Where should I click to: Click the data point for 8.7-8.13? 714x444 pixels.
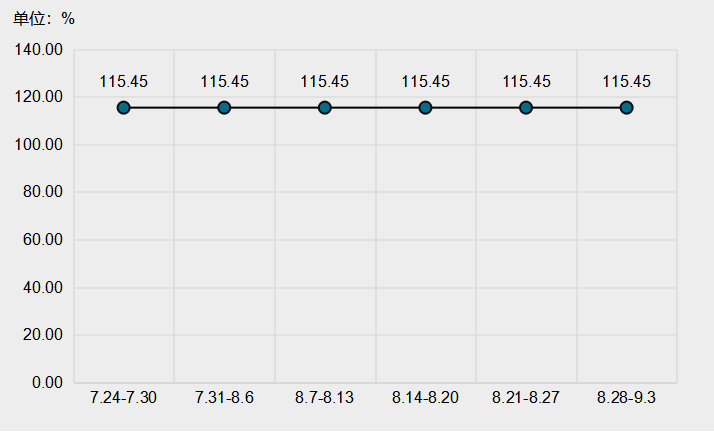(x=325, y=108)
